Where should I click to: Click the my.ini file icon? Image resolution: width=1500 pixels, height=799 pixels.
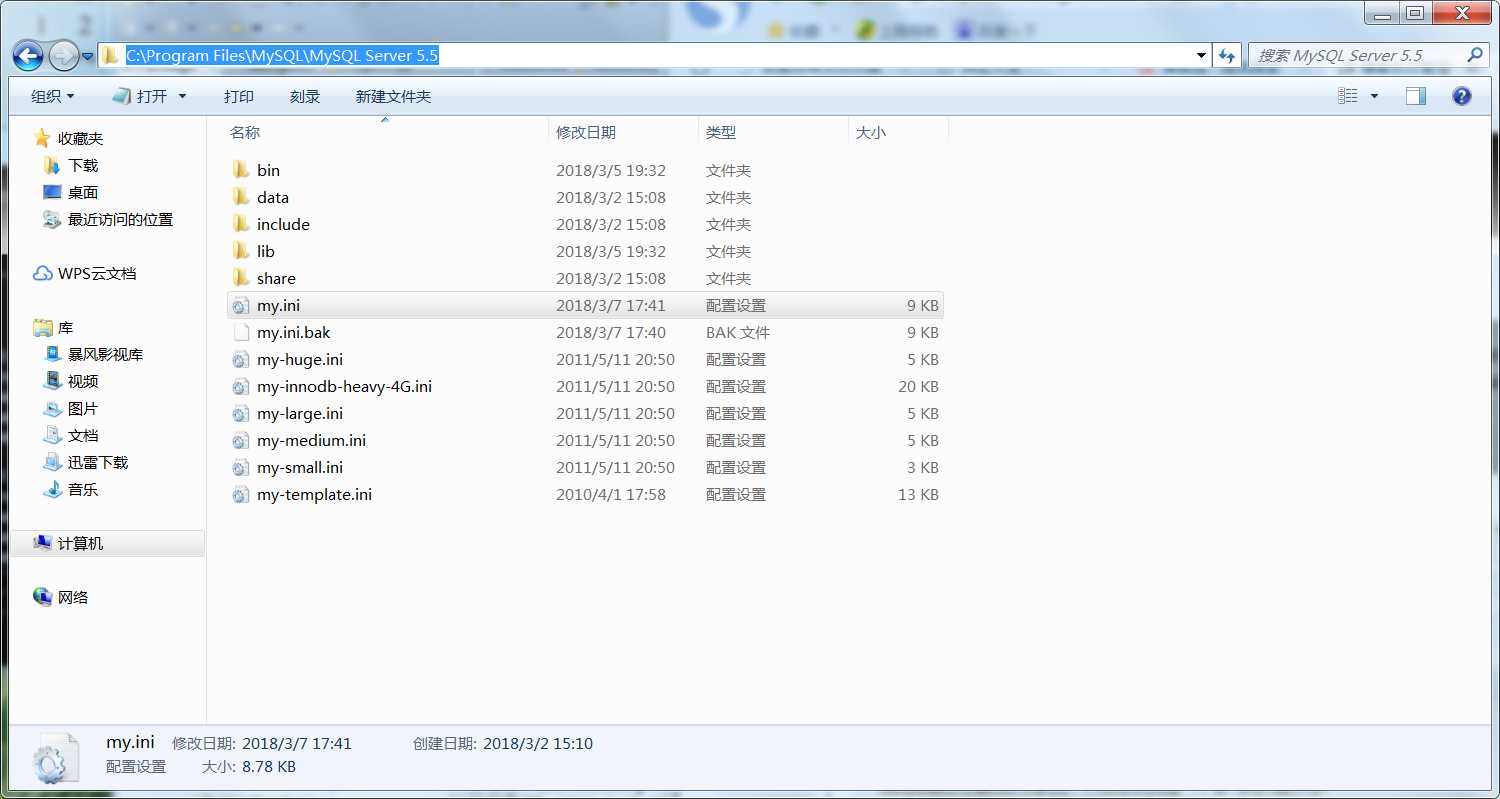pyautogui.click(x=240, y=305)
